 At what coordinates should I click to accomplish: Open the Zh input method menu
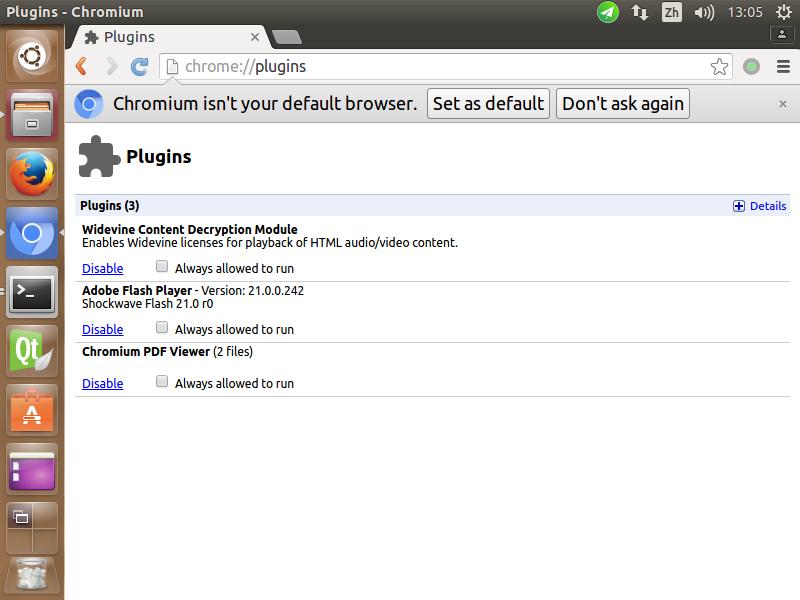671,13
